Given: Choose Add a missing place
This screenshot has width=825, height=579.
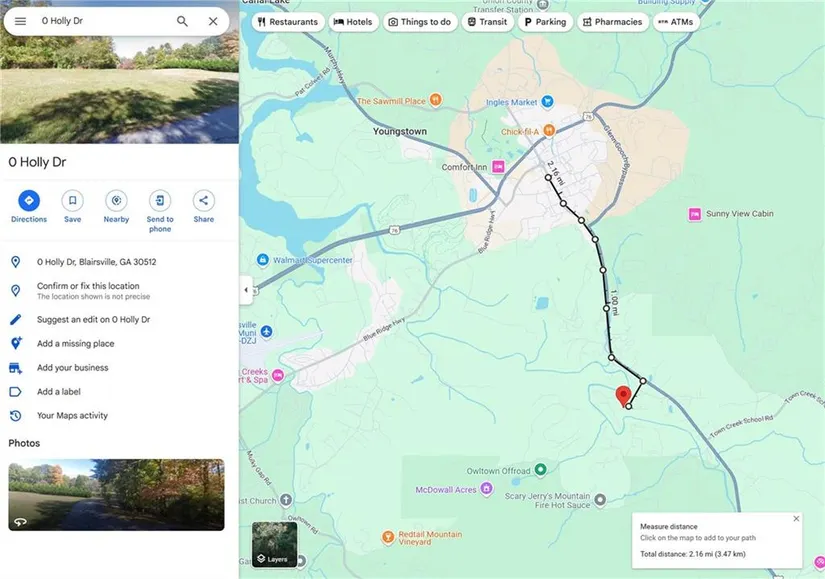Looking at the screenshot, I should [75, 344].
